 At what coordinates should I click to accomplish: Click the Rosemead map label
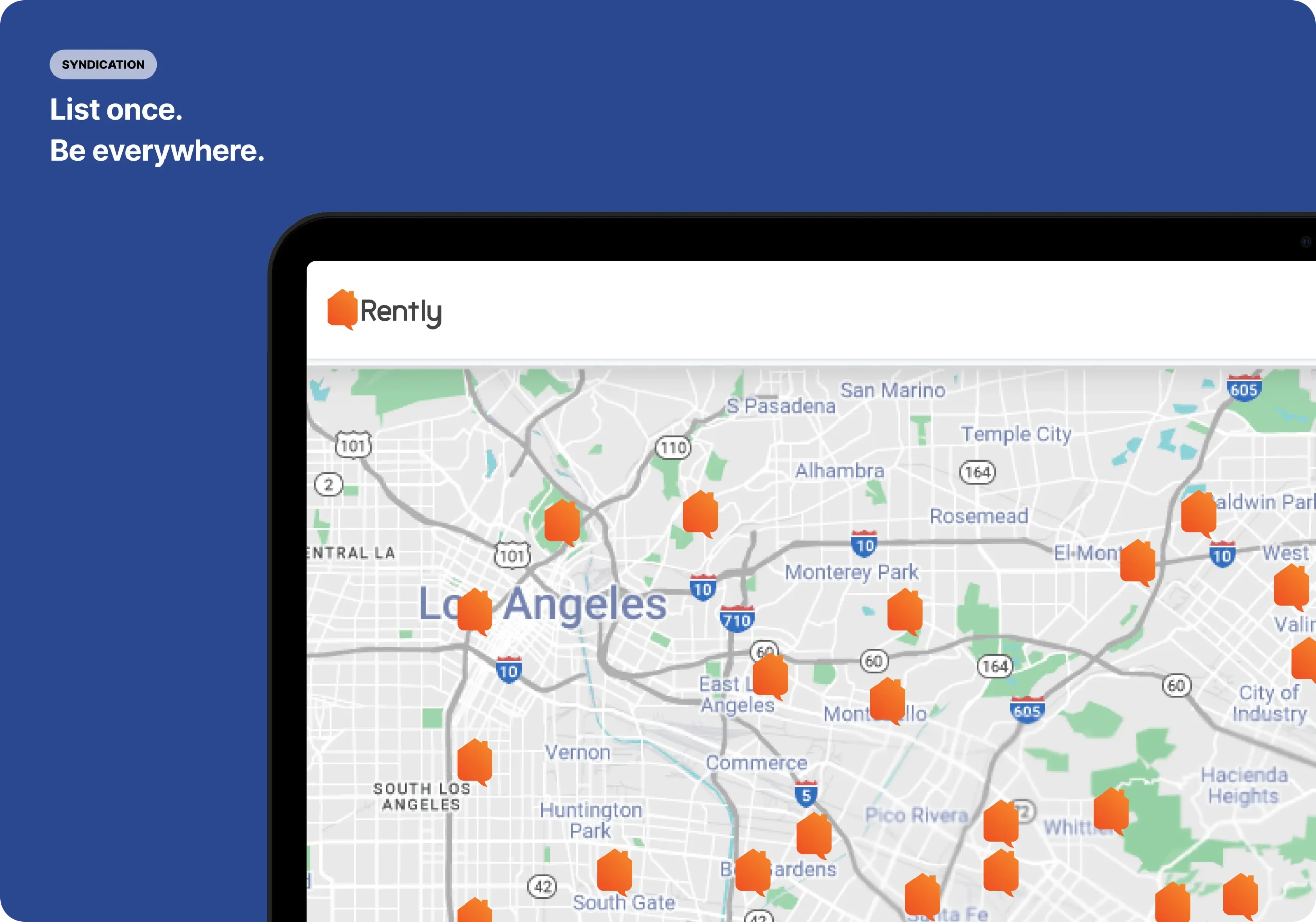coord(978,517)
